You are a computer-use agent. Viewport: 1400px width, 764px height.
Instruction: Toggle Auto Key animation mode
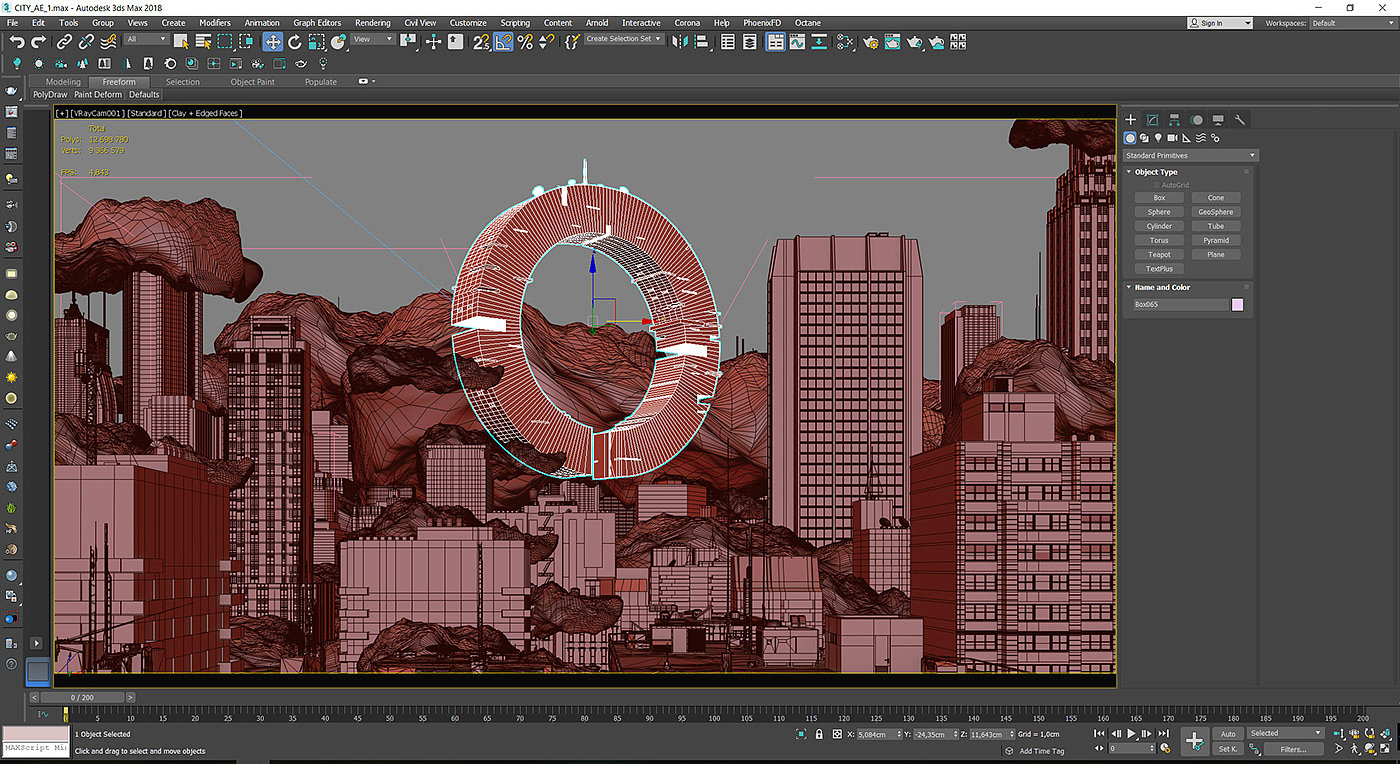1228,734
